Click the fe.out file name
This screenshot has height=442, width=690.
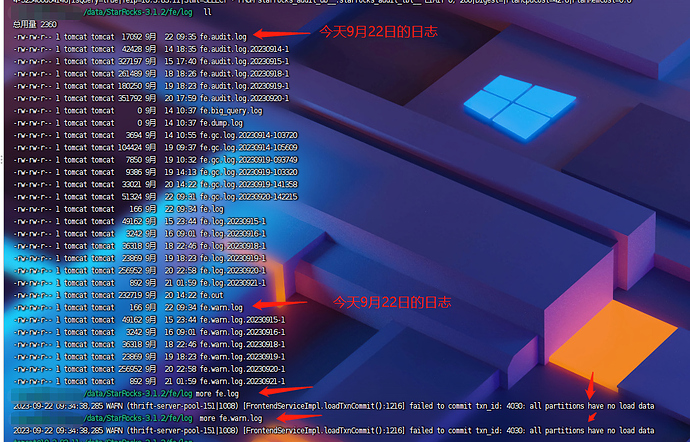[212, 295]
